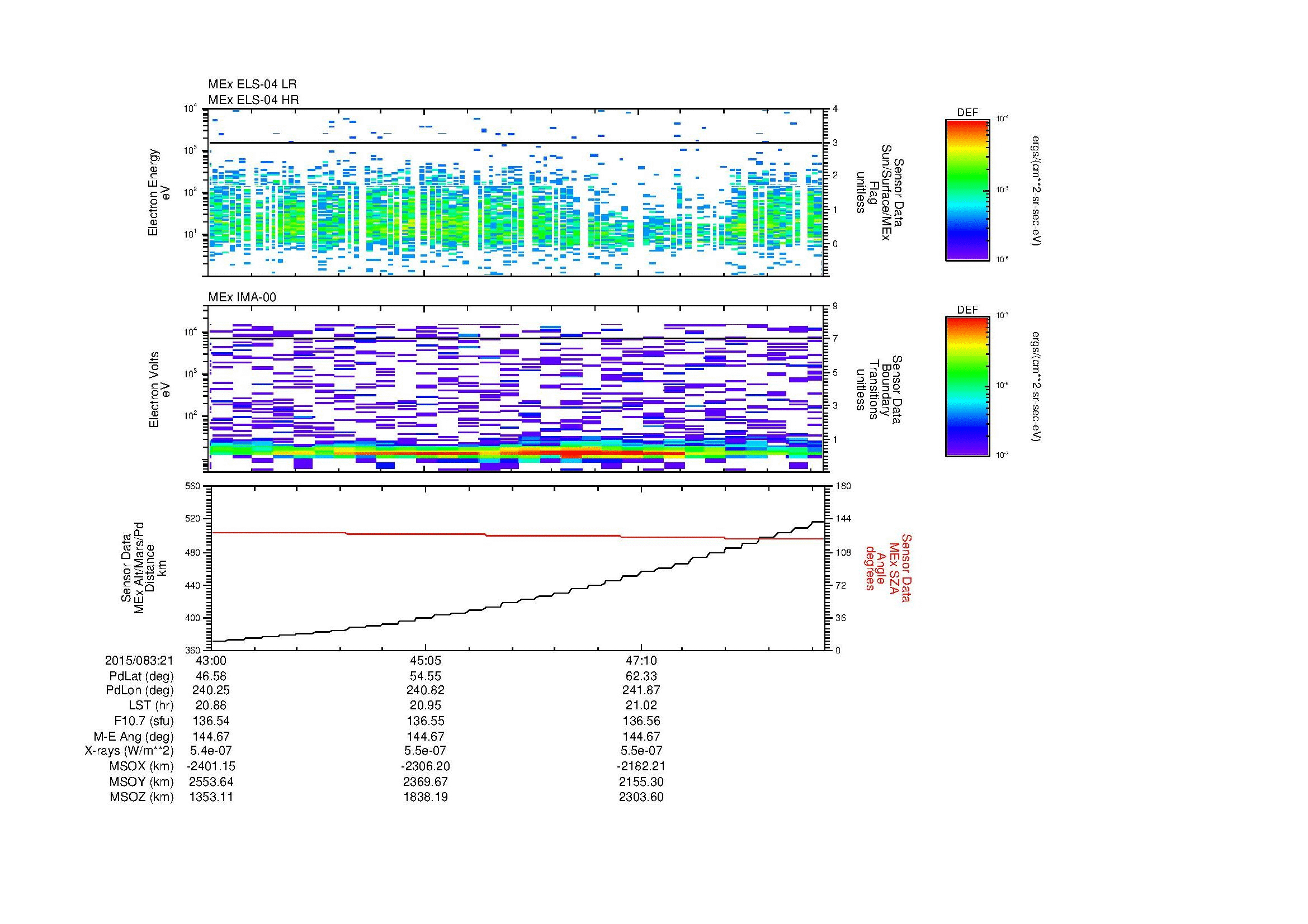Click the 'M-E Ang (deg)' row label
1308x924 pixels.
[x=134, y=736]
